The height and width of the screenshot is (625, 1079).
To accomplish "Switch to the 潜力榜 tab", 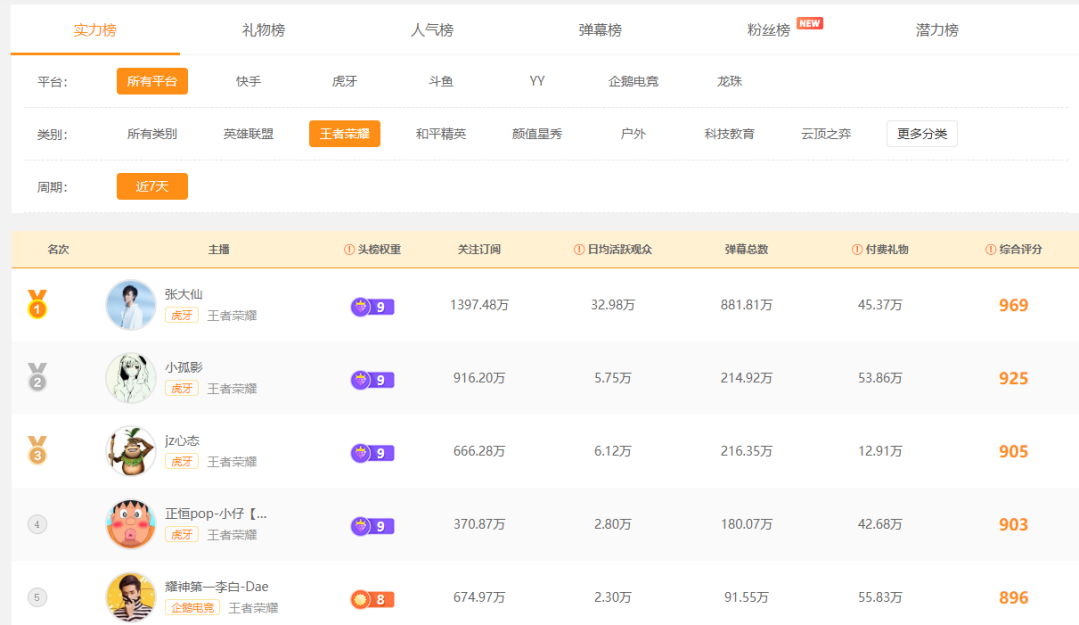I will tap(937, 30).
